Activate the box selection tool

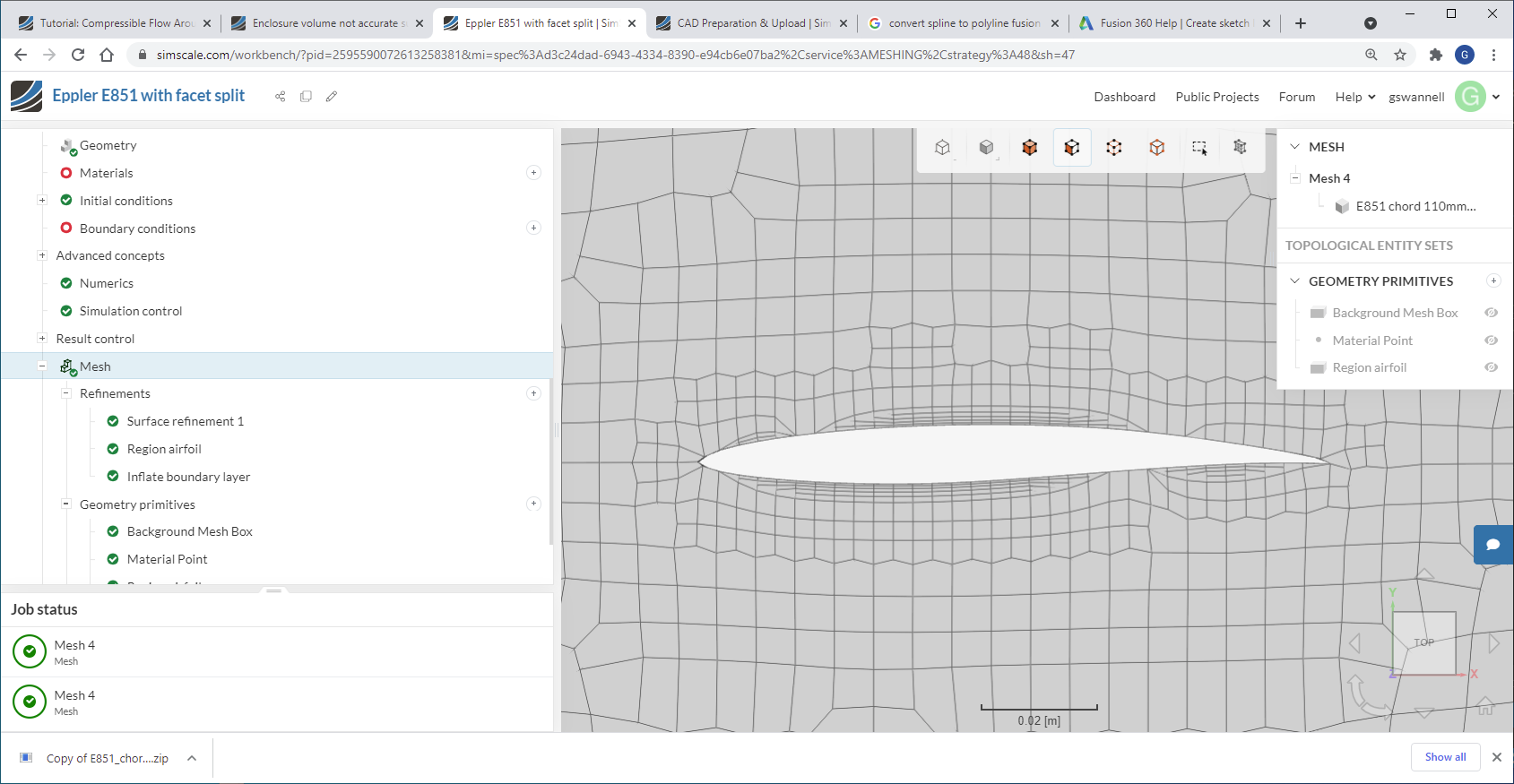[1199, 148]
